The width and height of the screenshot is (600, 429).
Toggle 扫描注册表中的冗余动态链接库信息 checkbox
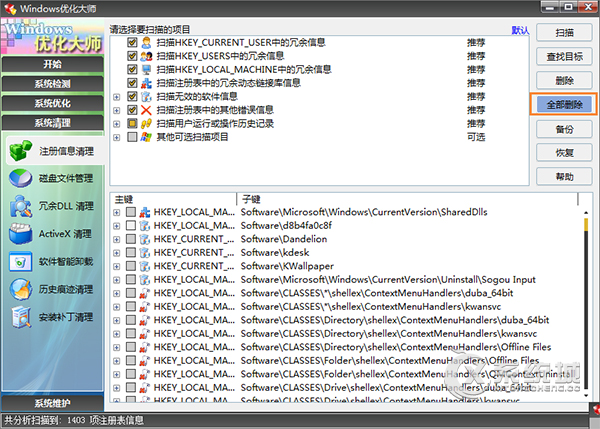(x=132, y=83)
